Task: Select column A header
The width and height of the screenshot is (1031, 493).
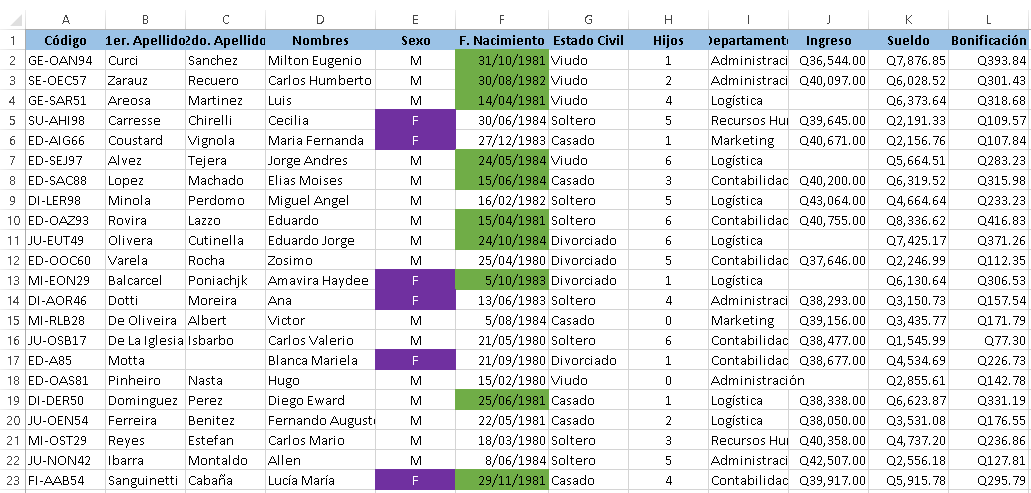Action: tap(65, 20)
